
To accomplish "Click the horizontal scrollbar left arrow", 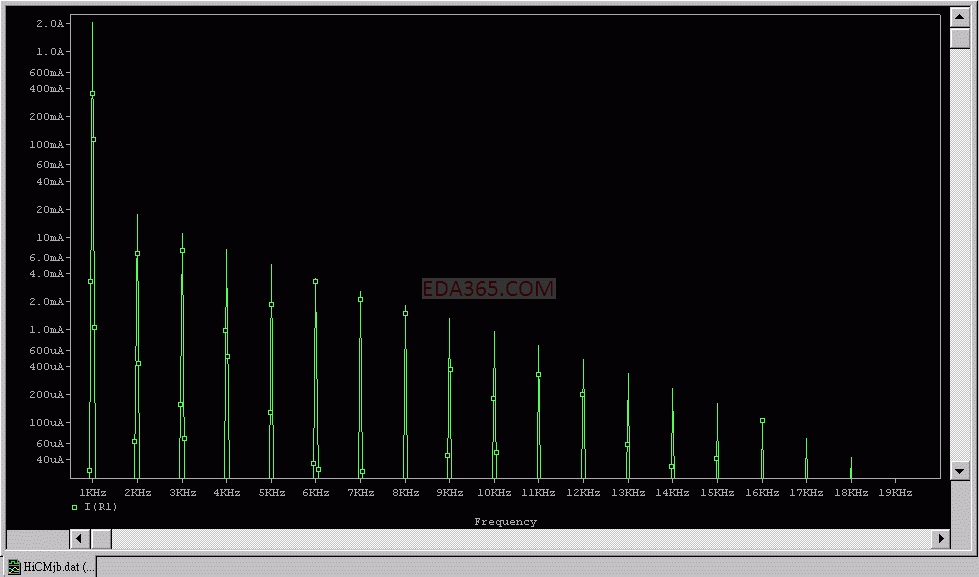I will (x=79, y=538).
